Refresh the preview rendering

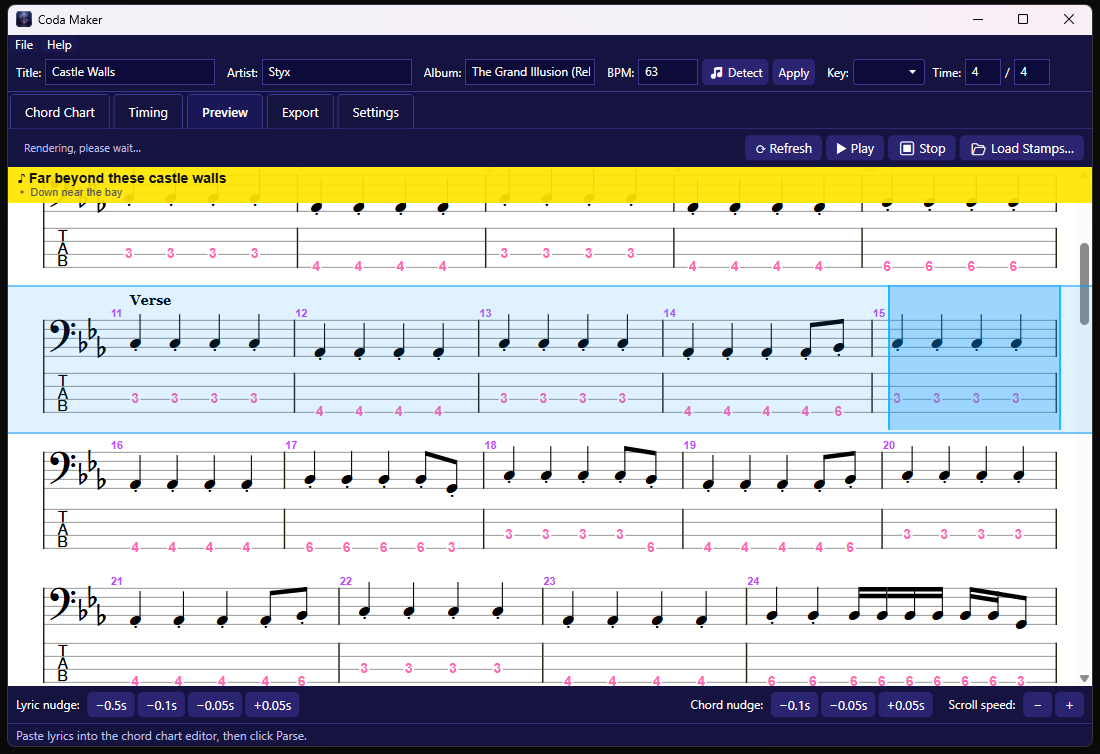click(783, 148)
